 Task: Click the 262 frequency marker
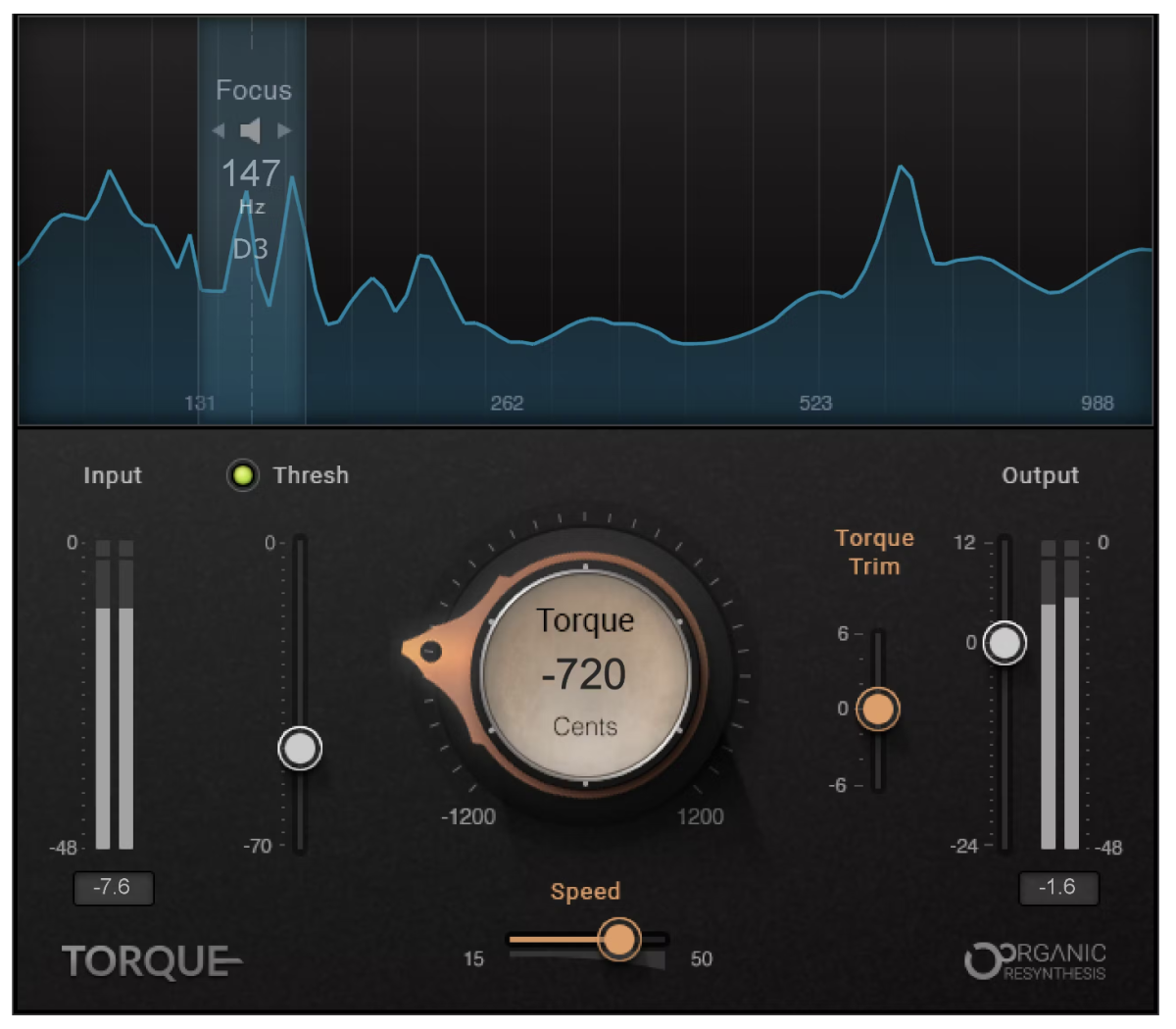(507, 403)
